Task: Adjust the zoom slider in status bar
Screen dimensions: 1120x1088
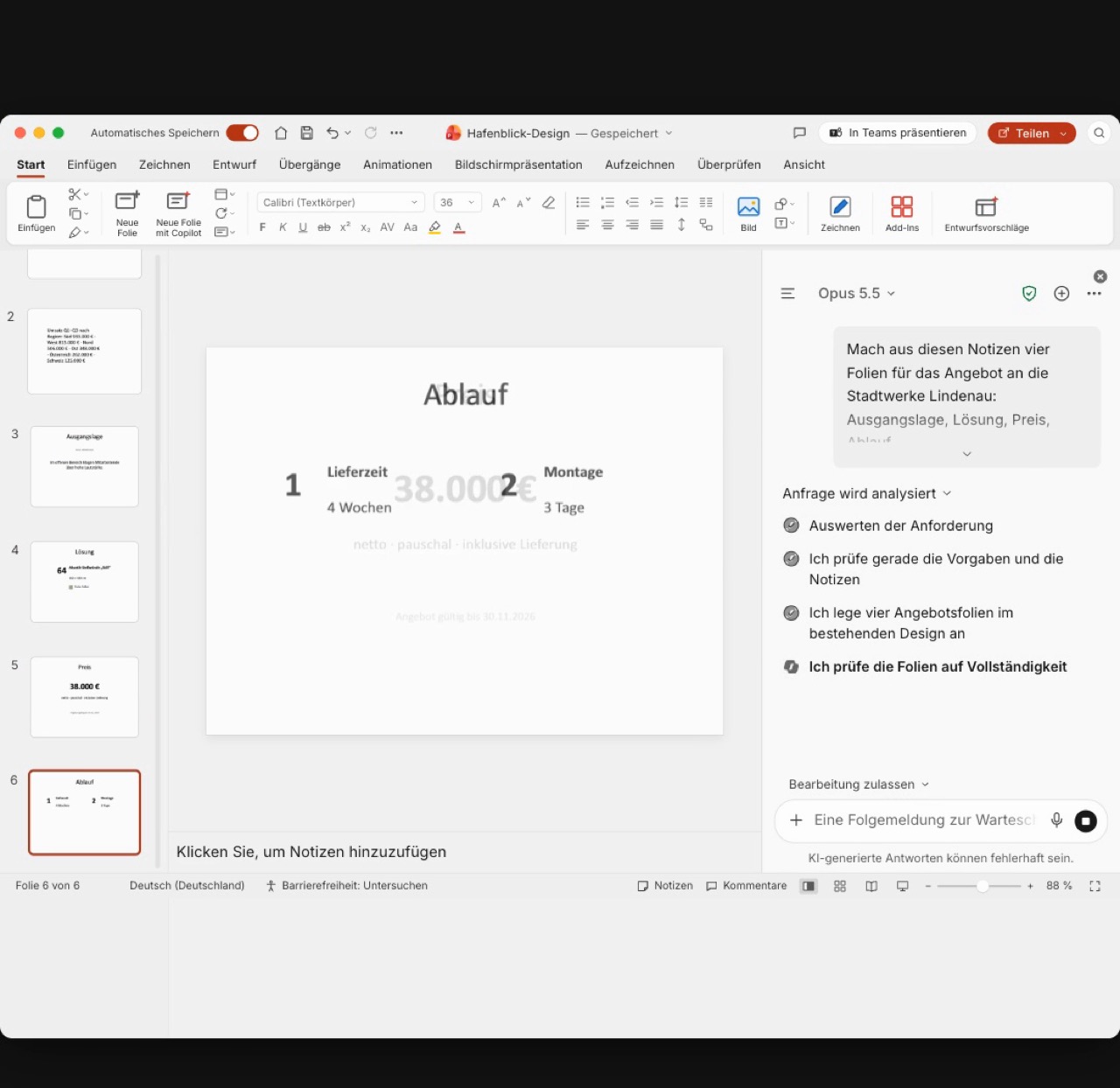Action: (979, 886)
